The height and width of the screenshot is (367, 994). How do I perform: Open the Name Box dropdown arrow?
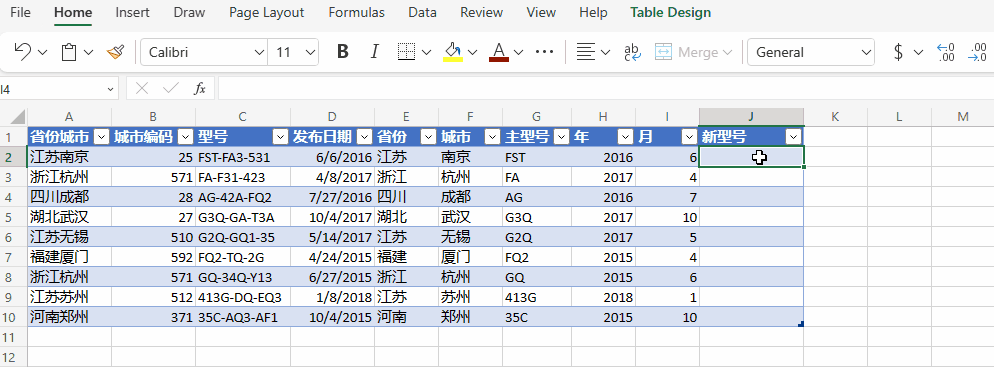(110, 89)
